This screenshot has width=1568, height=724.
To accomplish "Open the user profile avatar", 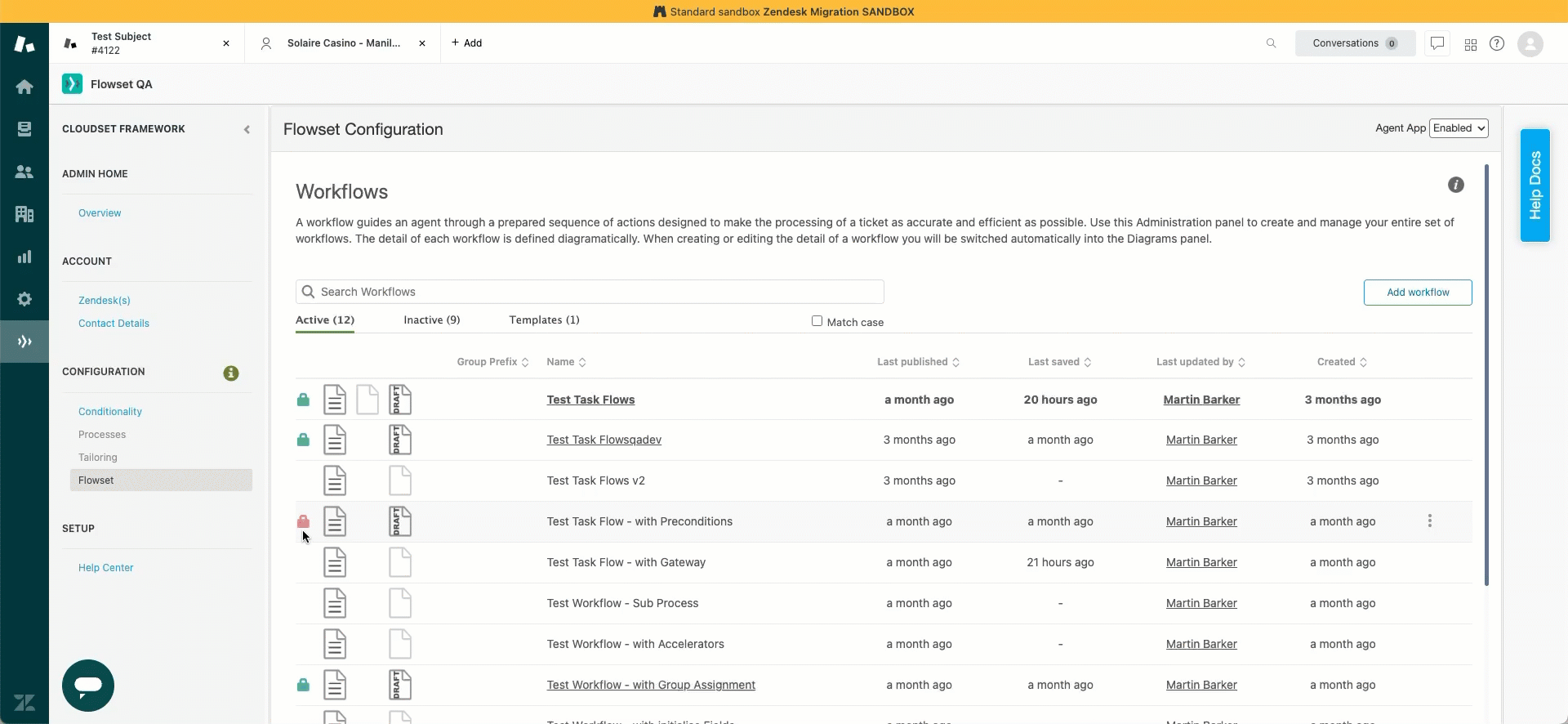I will [1530, 43].
